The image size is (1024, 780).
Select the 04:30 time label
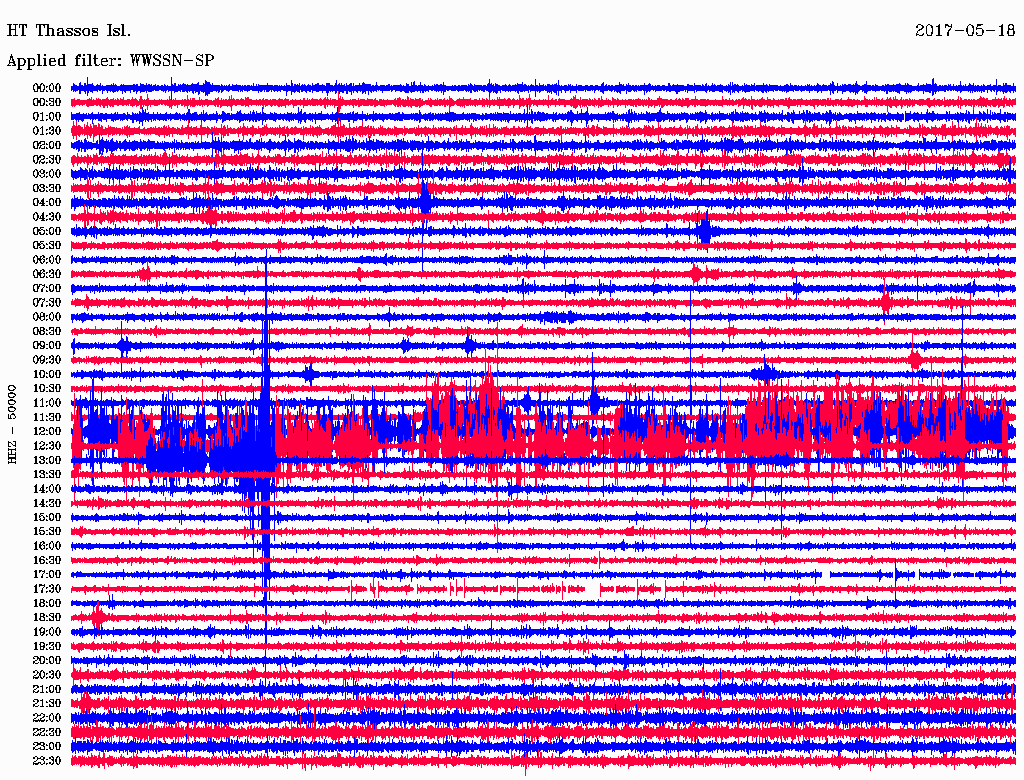pos(47,217)
